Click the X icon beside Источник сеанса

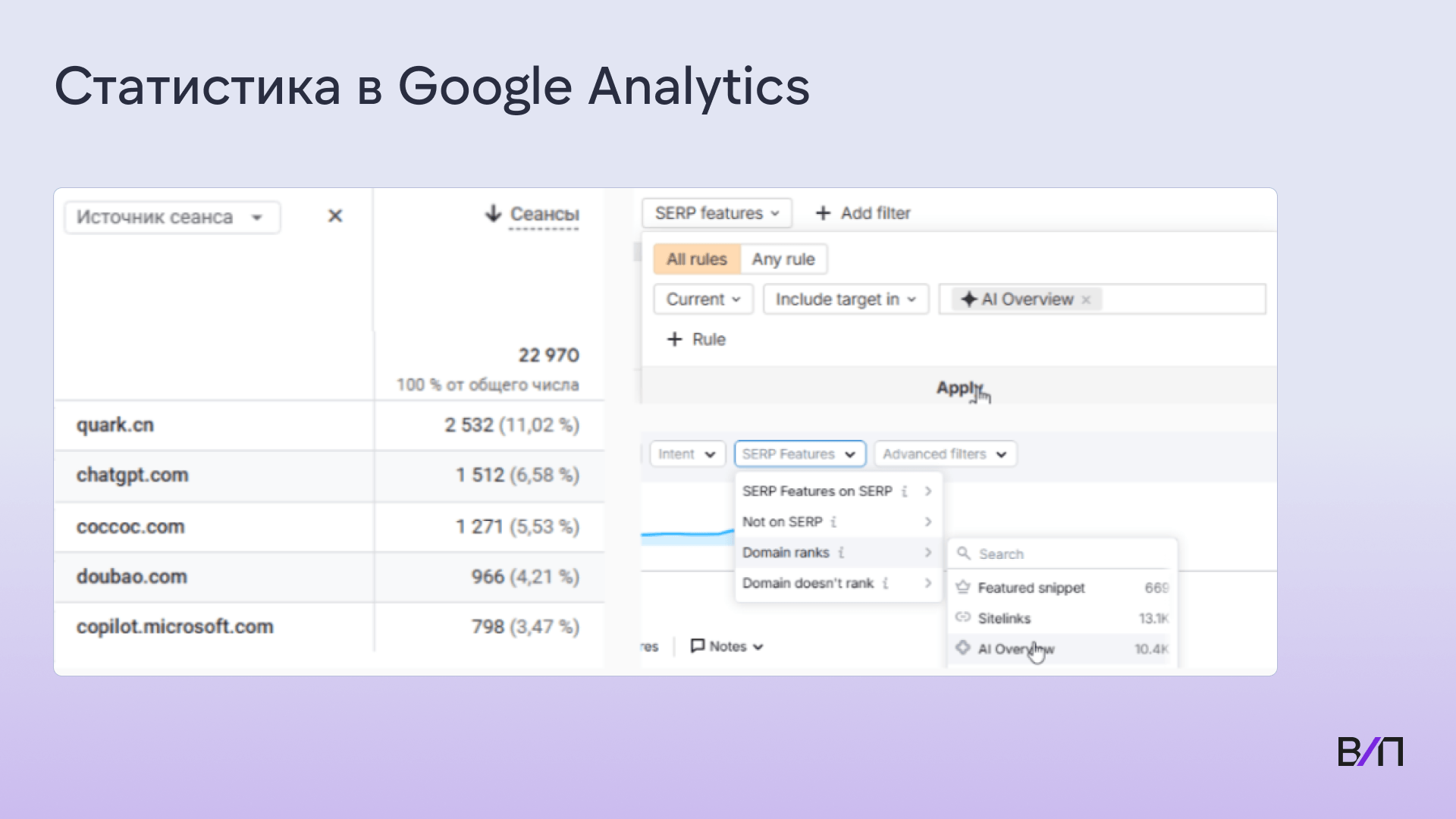coord(335,216)
